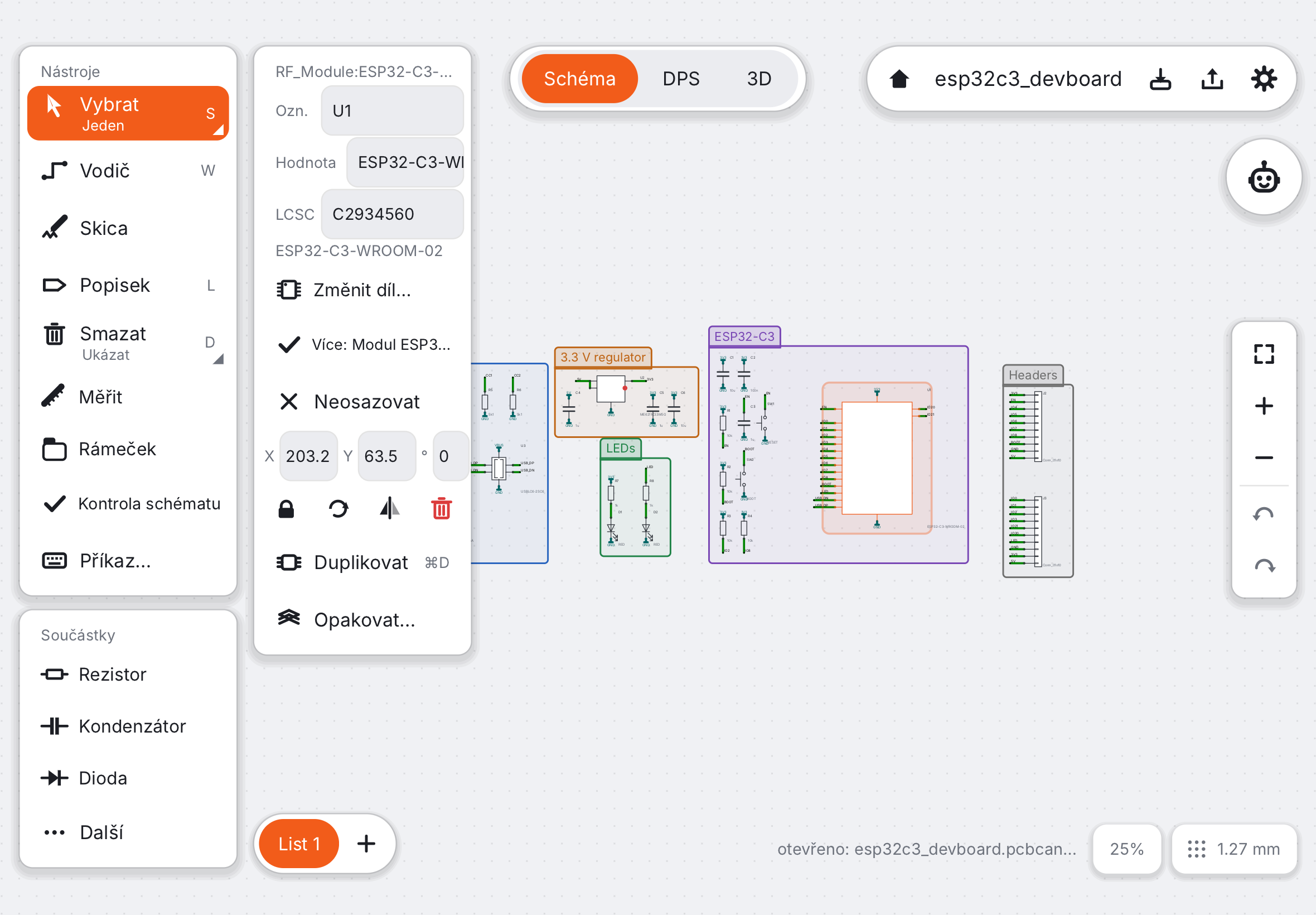This screenshot has height=915, width=1316.
Task: Duplikovat the selected part
Action: (x=362, y=562)
